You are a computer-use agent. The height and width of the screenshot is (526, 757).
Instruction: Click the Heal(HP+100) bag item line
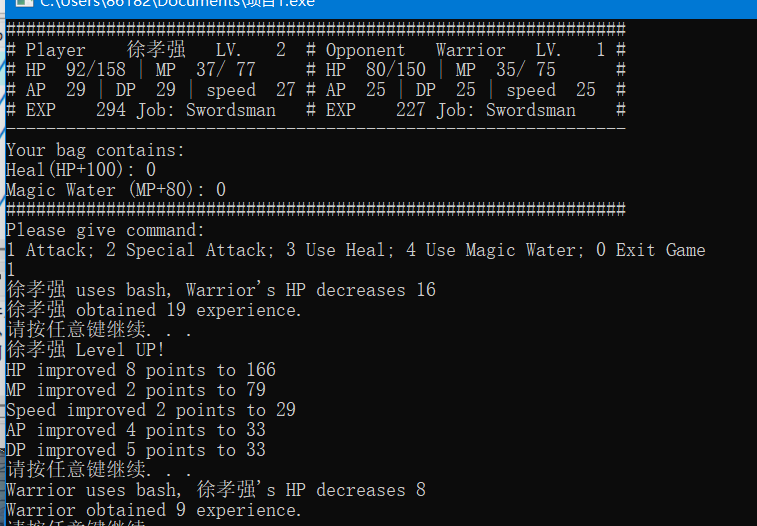(81, 170)
